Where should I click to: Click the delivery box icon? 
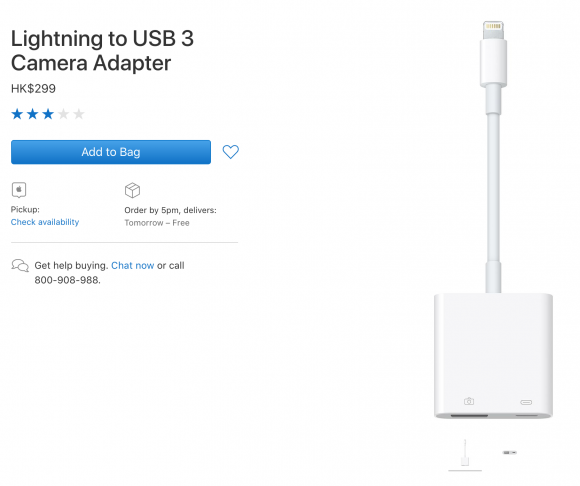pyautogui.click(x=132, y=190)
